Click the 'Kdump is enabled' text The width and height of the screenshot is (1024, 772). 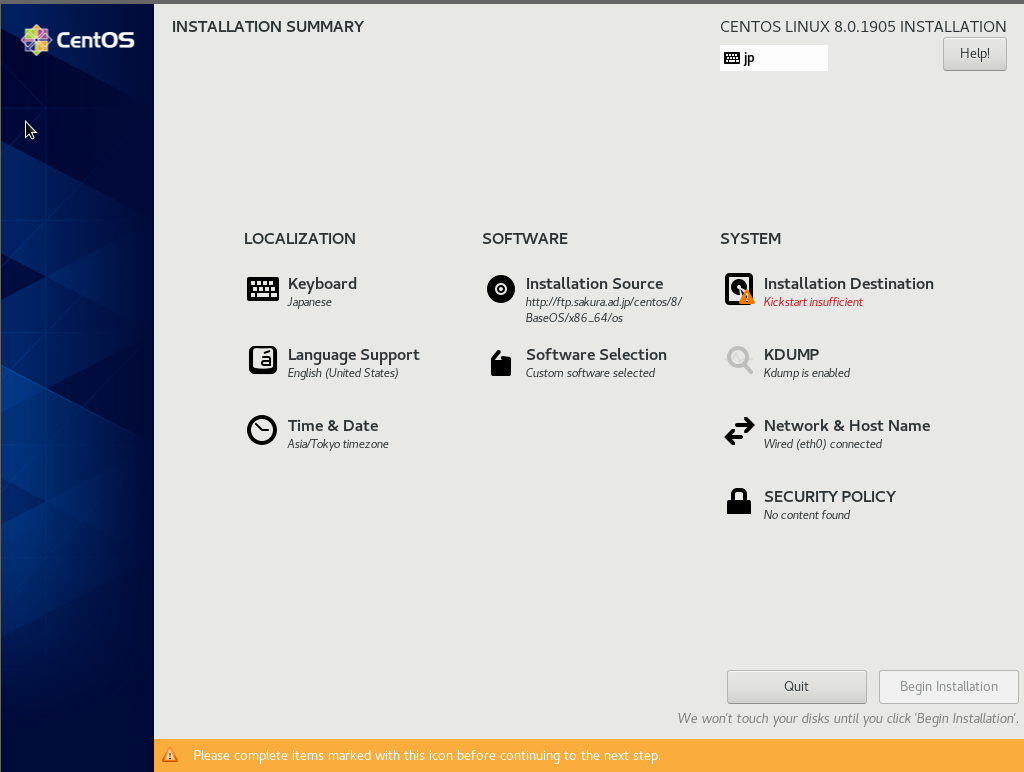tap(807, 373)
